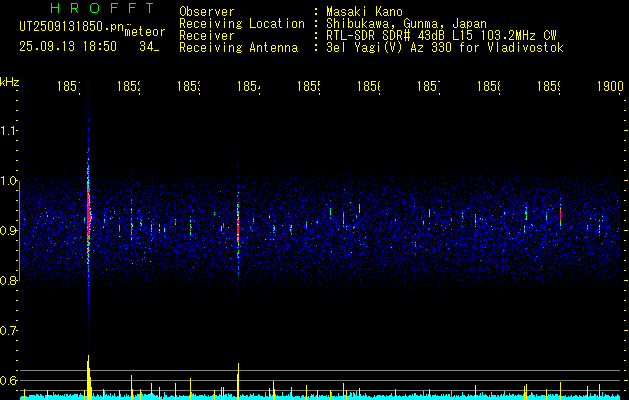Image resolution: width=629 pixels, height=400 pixels.
Task: Click the 0.6 frequency axis label
Action: pyautogui.click(x=9, y=380)
